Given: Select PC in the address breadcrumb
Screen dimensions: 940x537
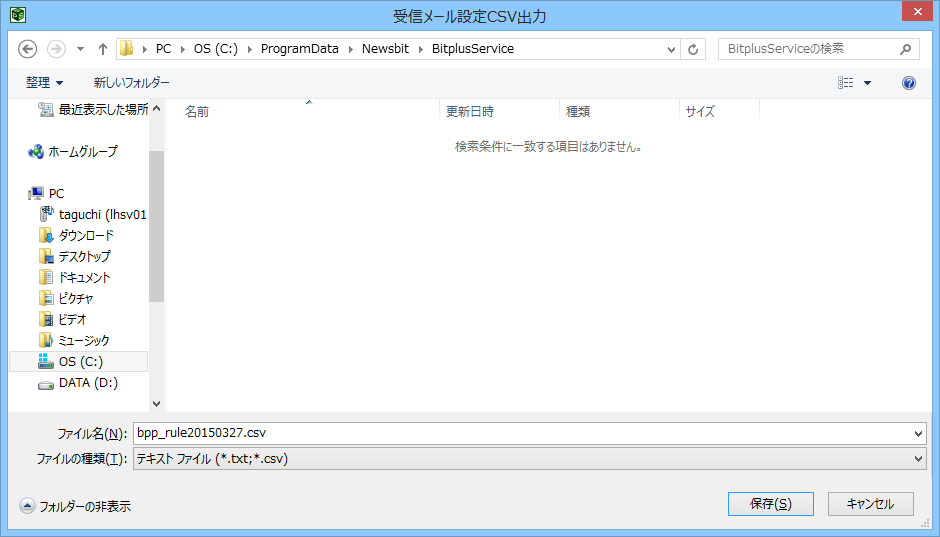Looking at the screenshot, I should tap(163, 49).
